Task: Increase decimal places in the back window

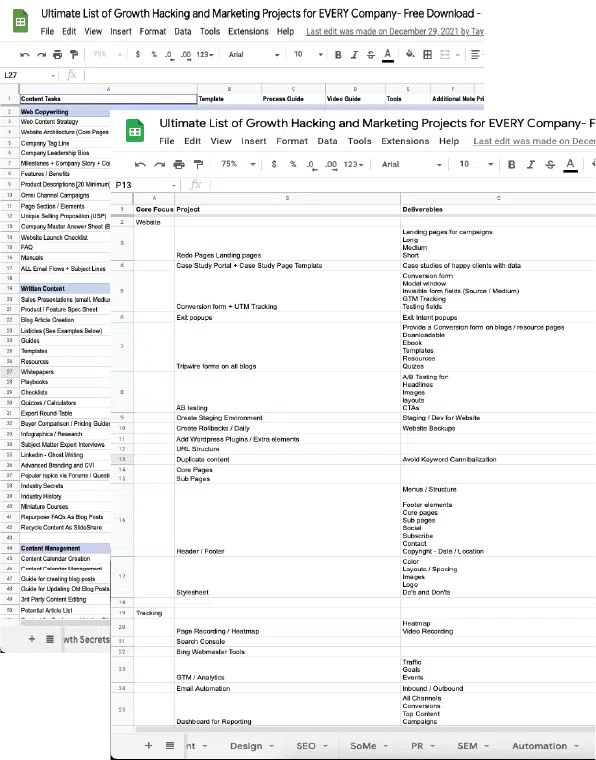Action: click(x=186, y=55)
